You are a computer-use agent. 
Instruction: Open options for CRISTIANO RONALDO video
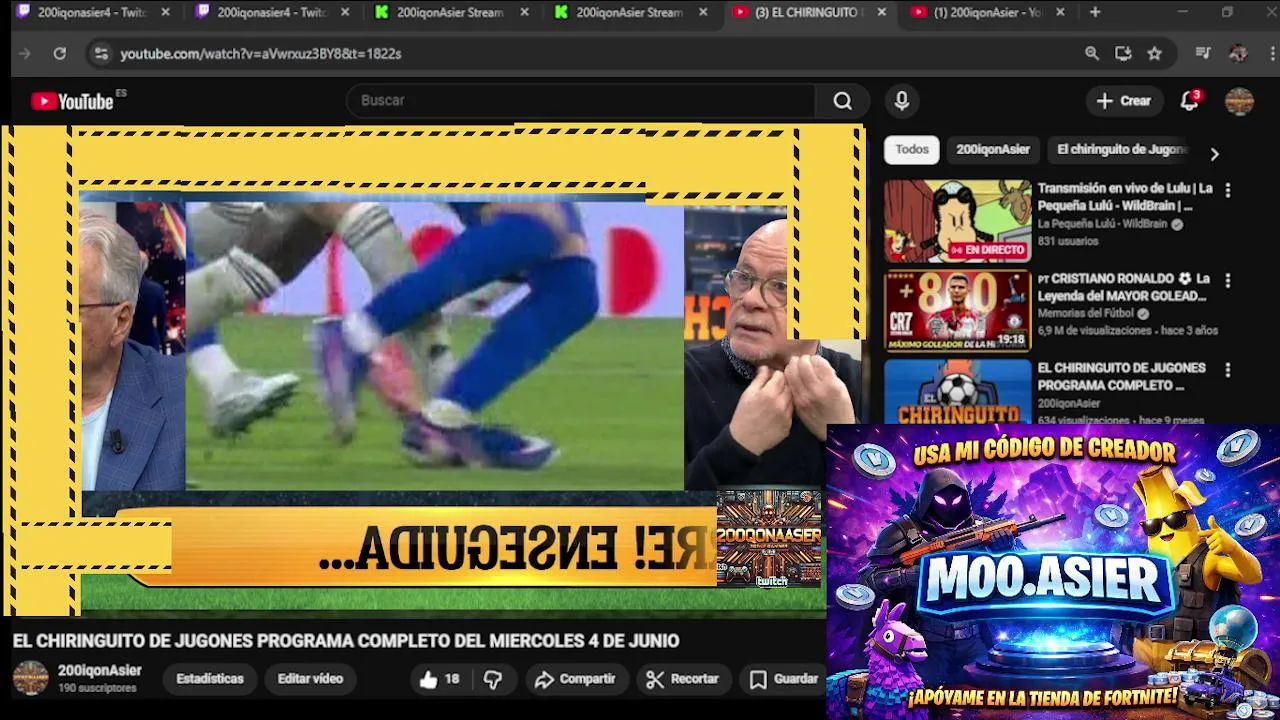[x=1228, y=281]
